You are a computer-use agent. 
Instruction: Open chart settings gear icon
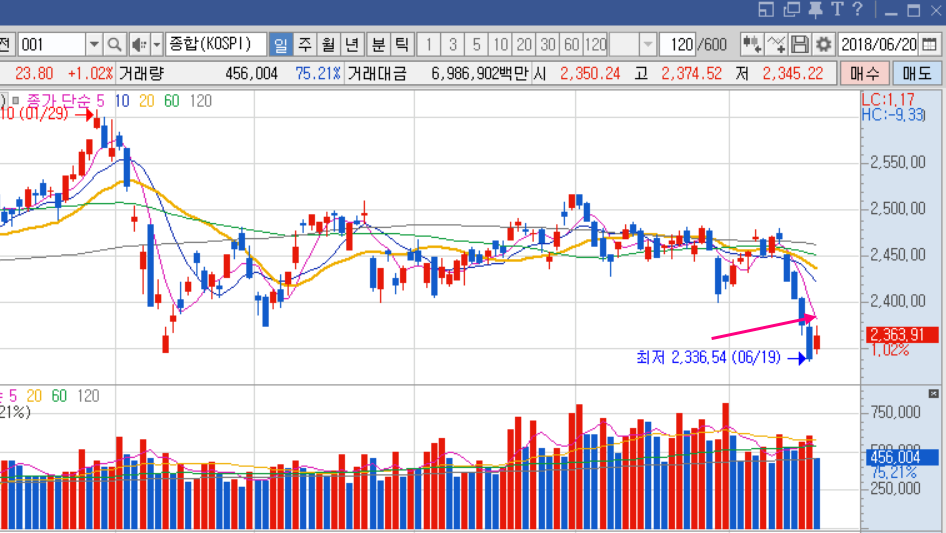click(824, 45)
